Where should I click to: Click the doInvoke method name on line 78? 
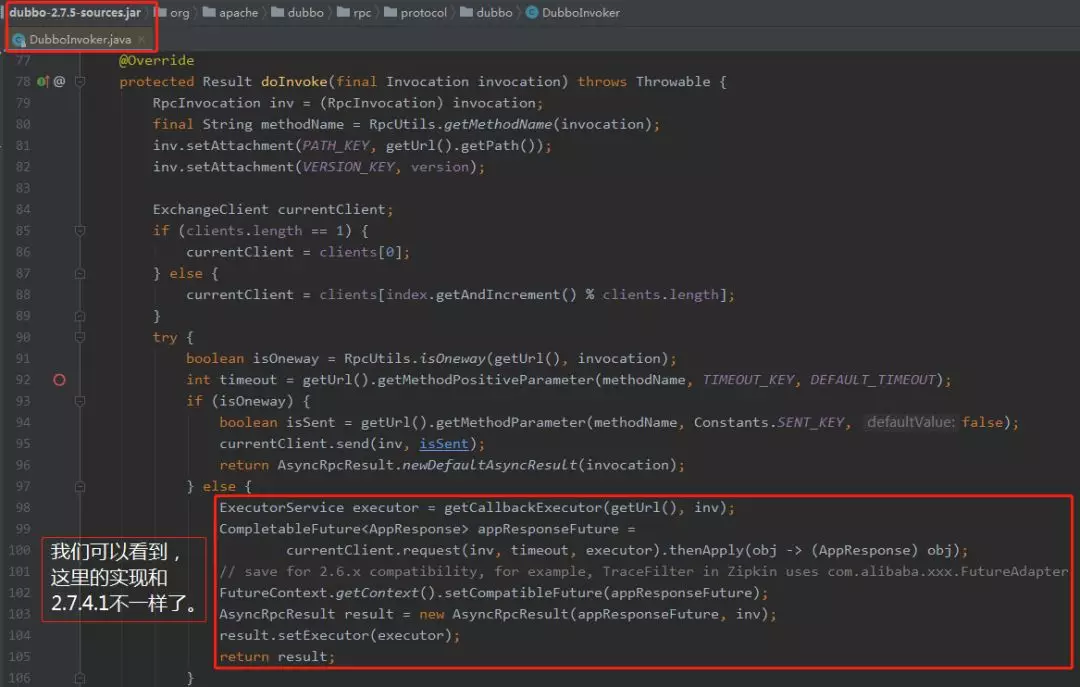294,81
